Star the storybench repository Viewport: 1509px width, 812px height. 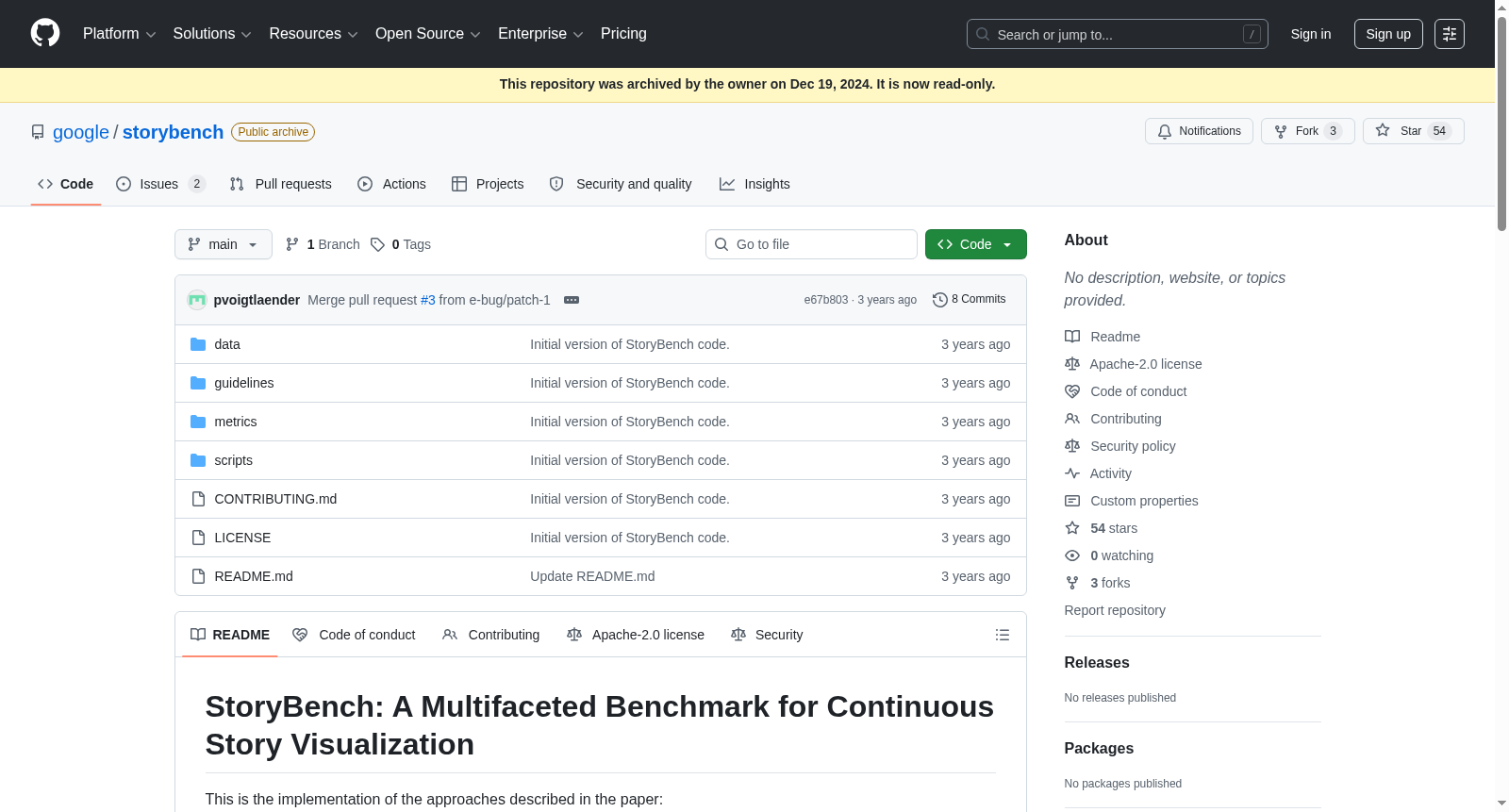point(1413,131)
